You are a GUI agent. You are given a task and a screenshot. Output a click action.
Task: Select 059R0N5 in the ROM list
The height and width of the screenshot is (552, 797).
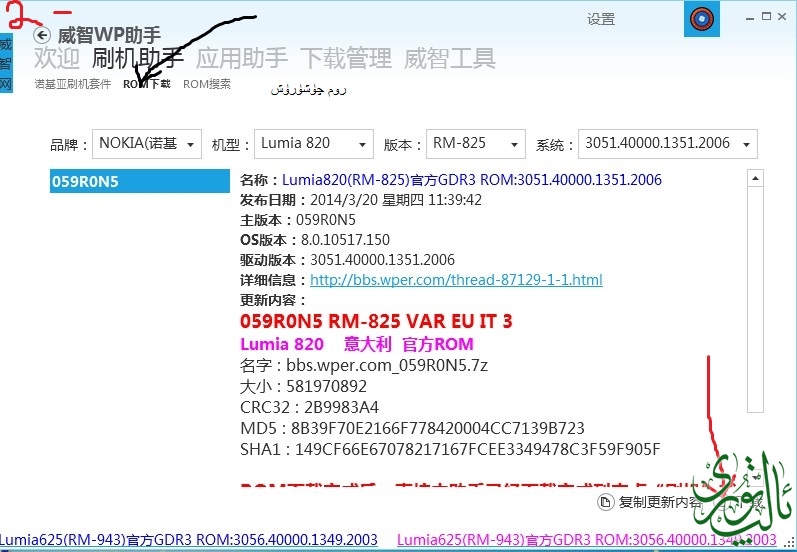pos(140,181)
